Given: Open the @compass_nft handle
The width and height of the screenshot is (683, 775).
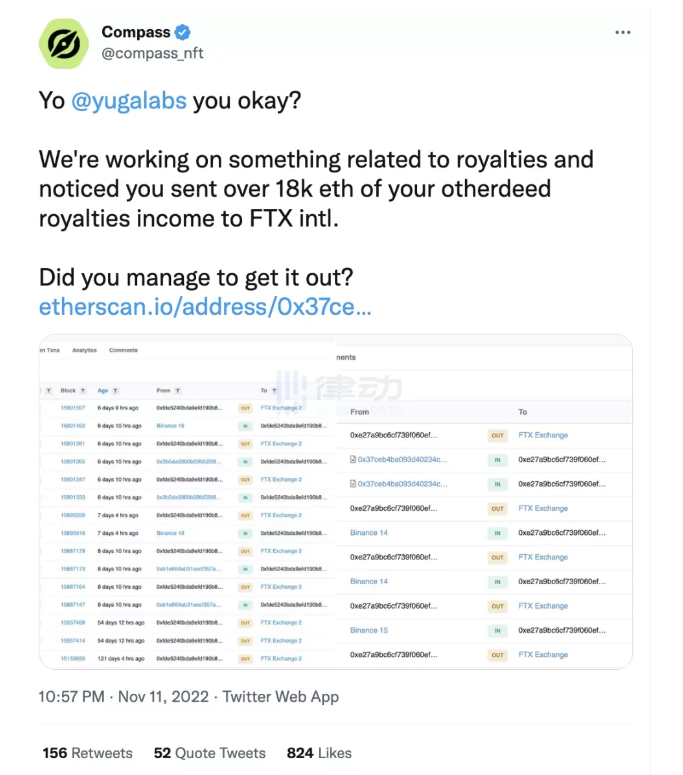Looking at the screenshot, I should (x=152, y=53).
